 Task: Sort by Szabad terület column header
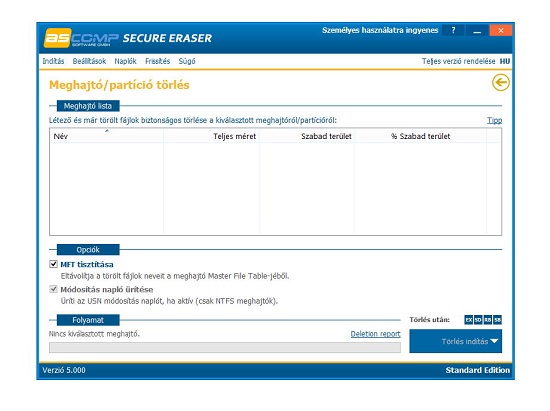(x=307, y=136)
